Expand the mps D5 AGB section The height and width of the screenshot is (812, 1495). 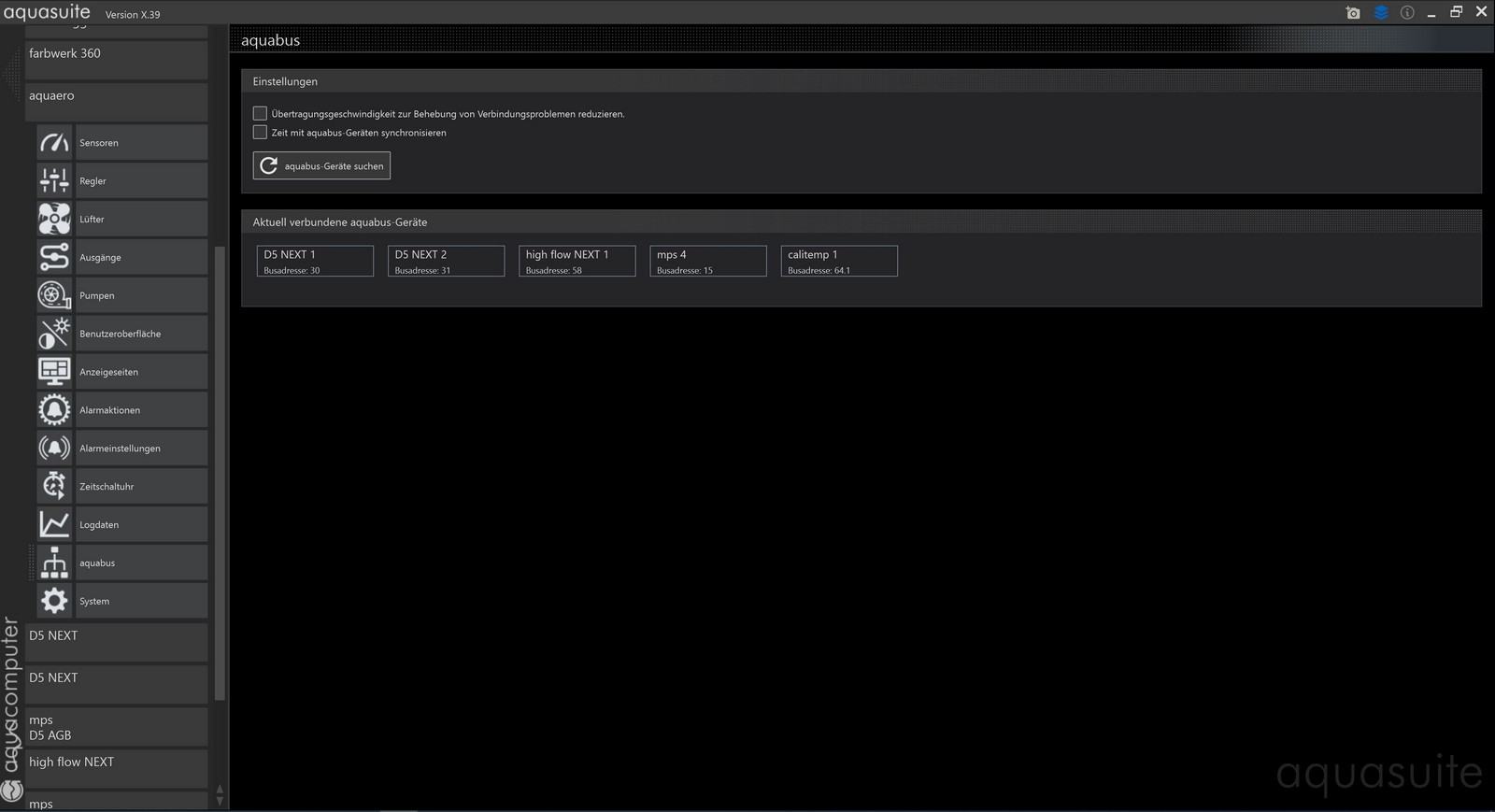pyautogui.click(x=116, y=727)
